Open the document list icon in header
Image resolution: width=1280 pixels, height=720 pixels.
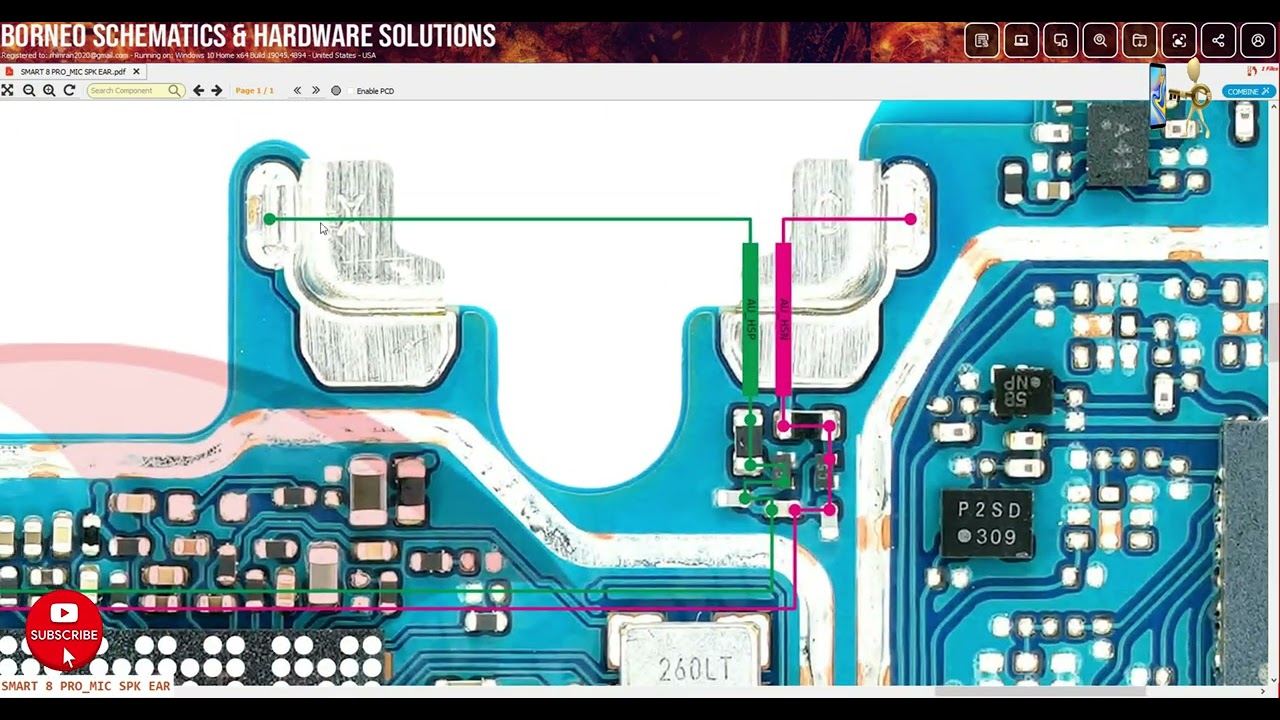click(982, 41)
